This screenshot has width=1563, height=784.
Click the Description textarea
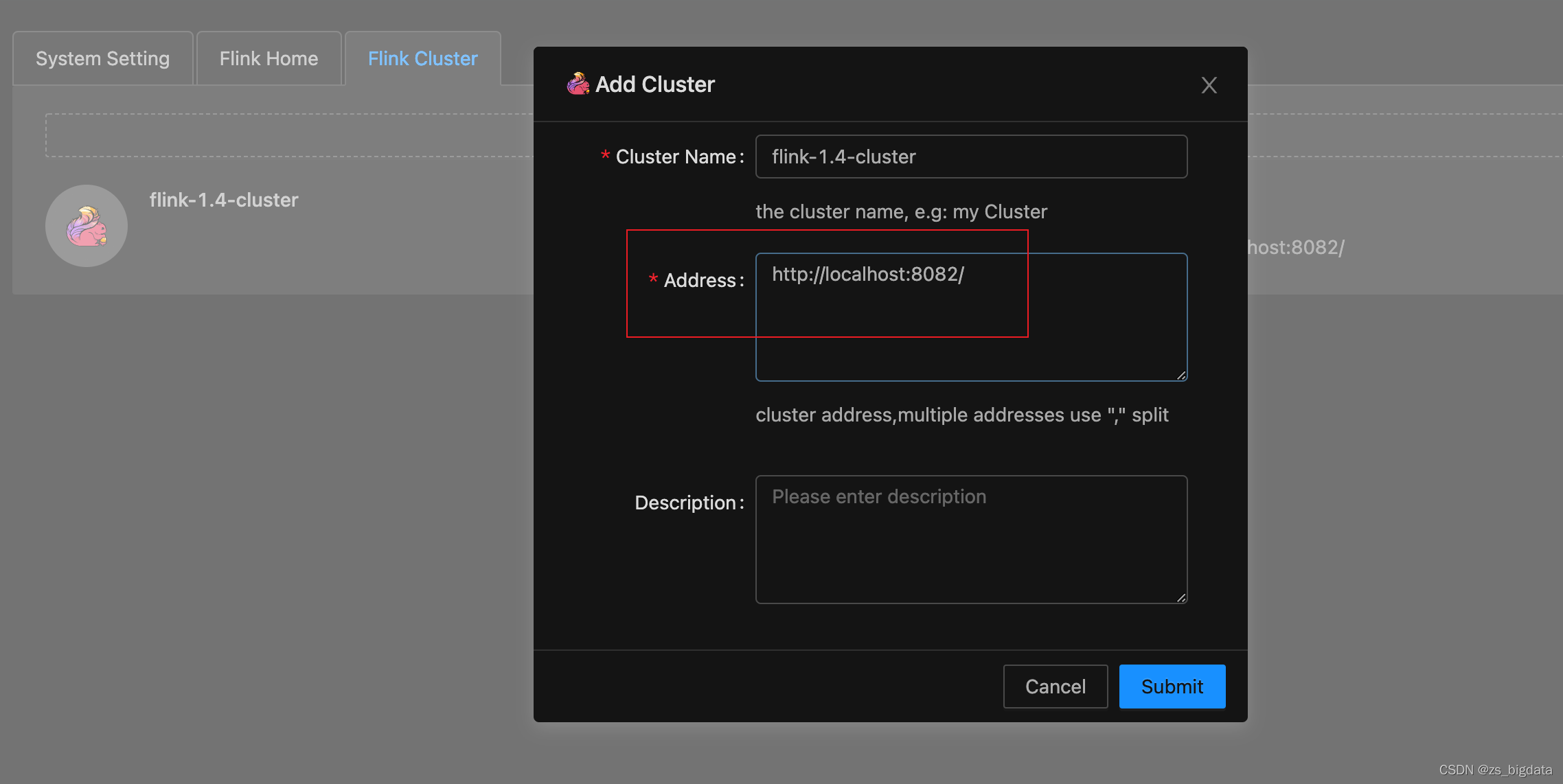[x=970, y=539]
